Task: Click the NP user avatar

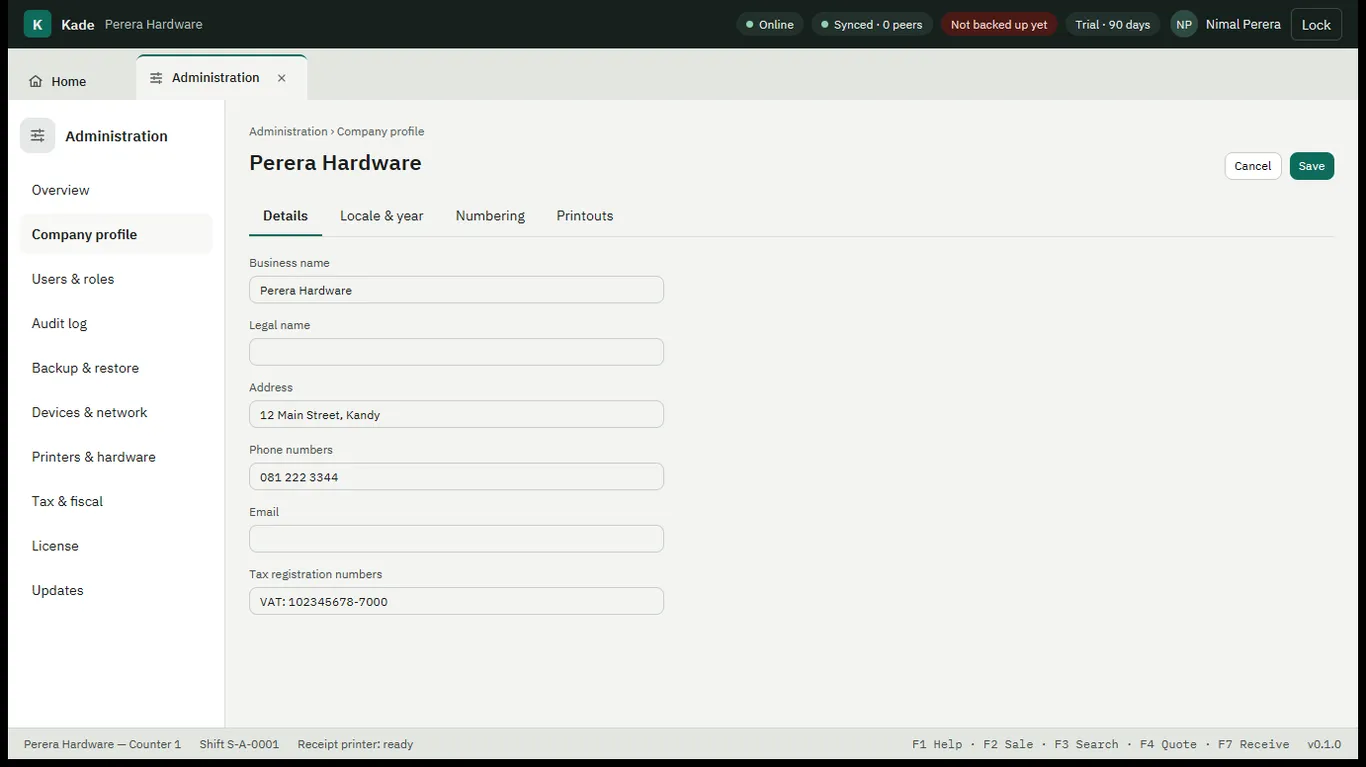Action: coord(1184,24)
